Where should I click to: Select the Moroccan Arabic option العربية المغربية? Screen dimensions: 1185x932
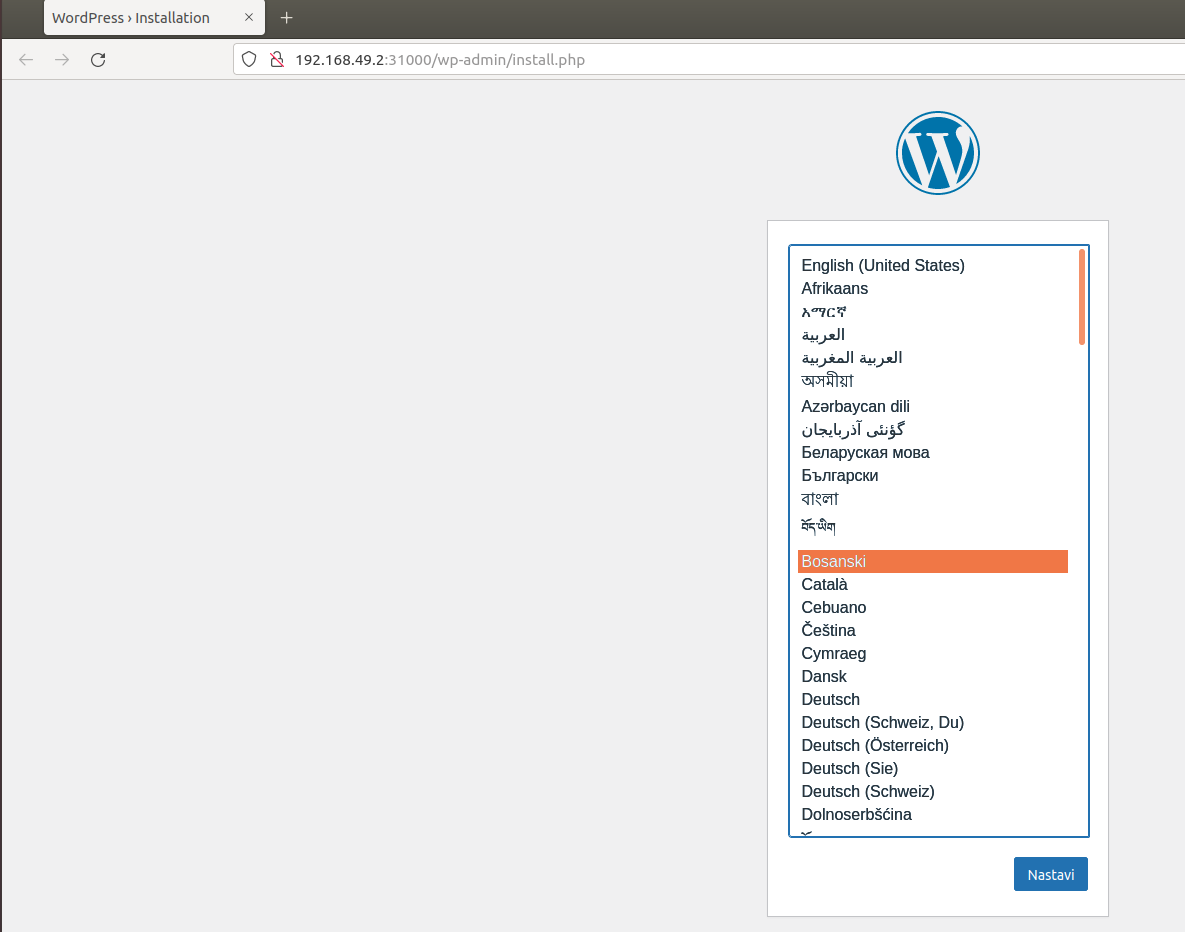point(933,358)
